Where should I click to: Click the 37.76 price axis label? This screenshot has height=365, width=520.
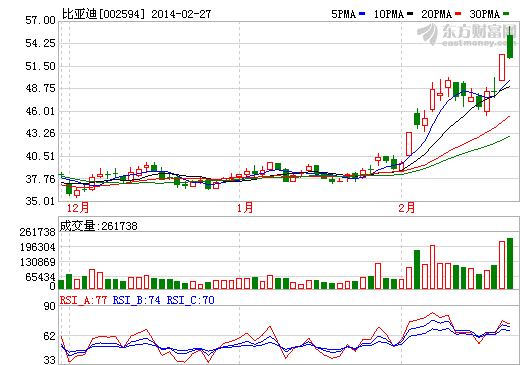(40, 179)
